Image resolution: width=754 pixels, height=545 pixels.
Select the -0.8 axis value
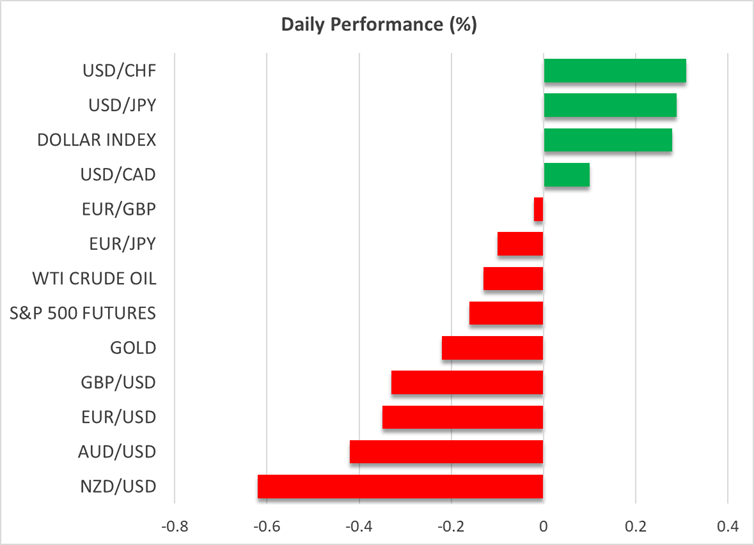pos(174,525)
